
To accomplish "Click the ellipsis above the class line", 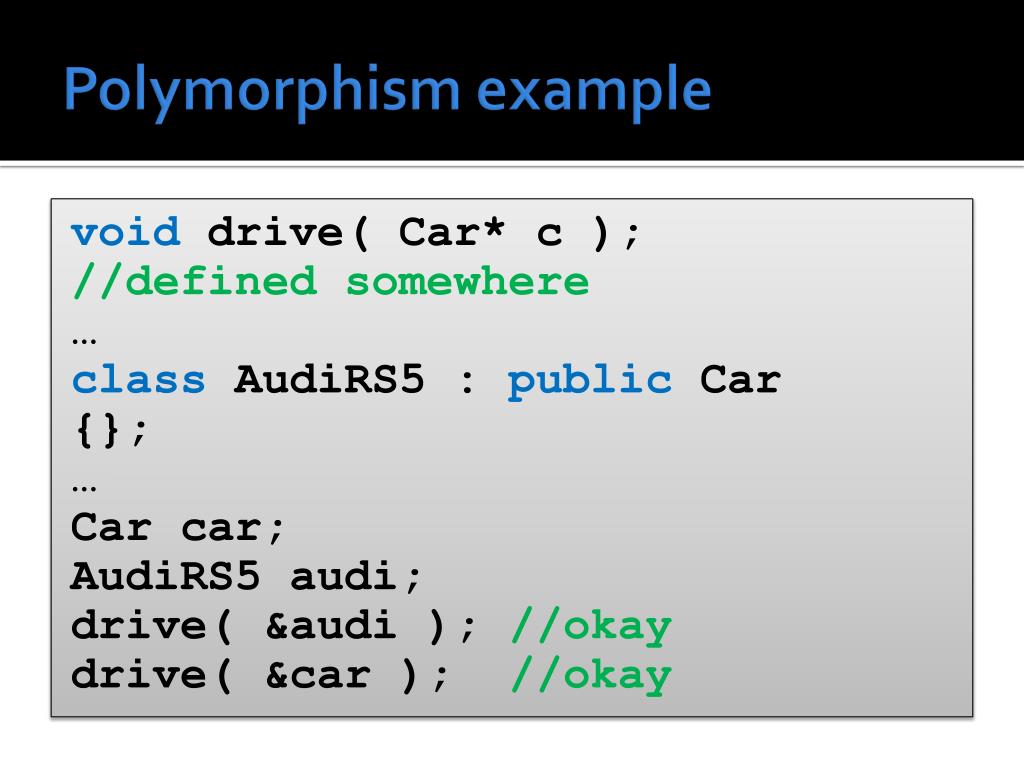I will 84,341.
